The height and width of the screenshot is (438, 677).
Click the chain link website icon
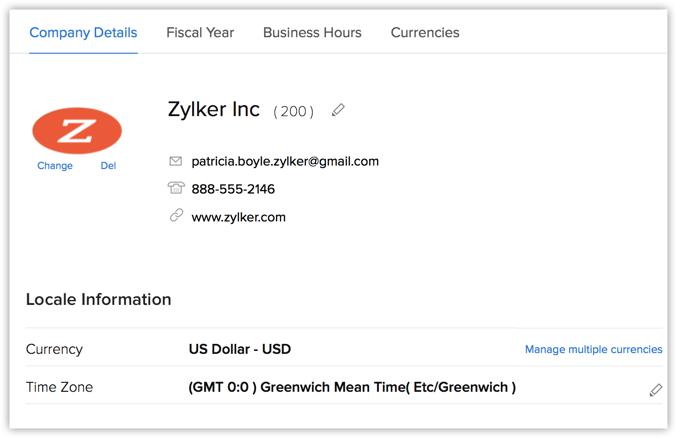pyautogui.click(x=176, y=215)
